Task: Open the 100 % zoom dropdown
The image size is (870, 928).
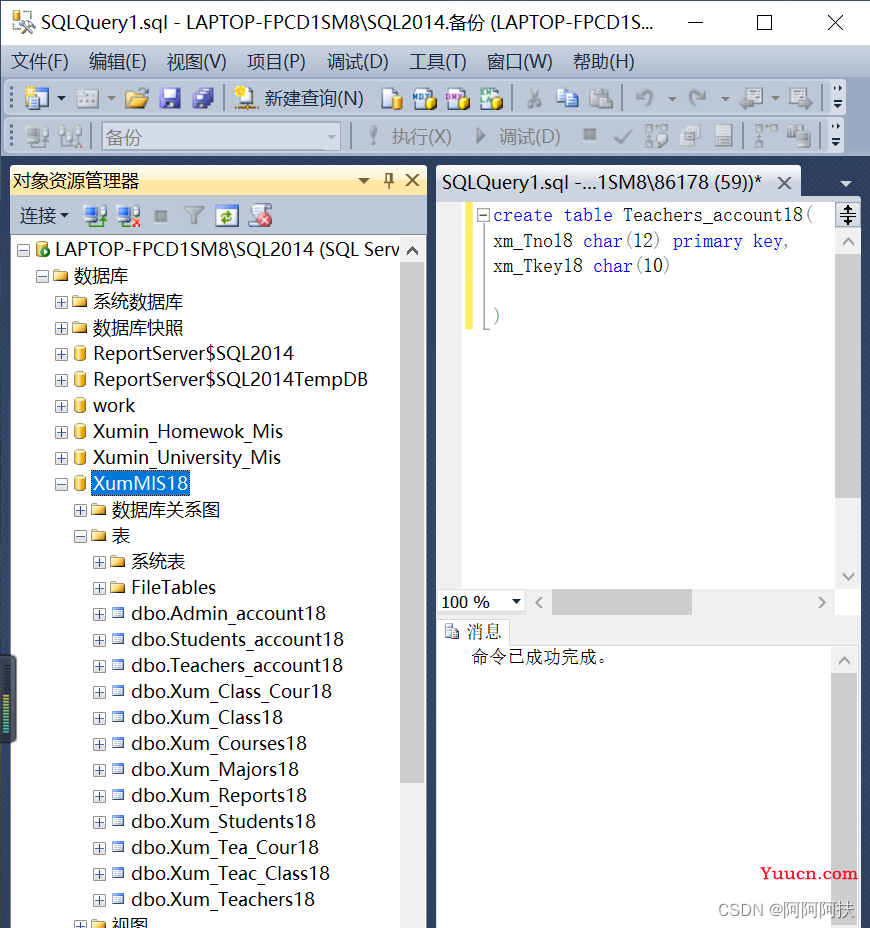Action: (x=516, y=602)
